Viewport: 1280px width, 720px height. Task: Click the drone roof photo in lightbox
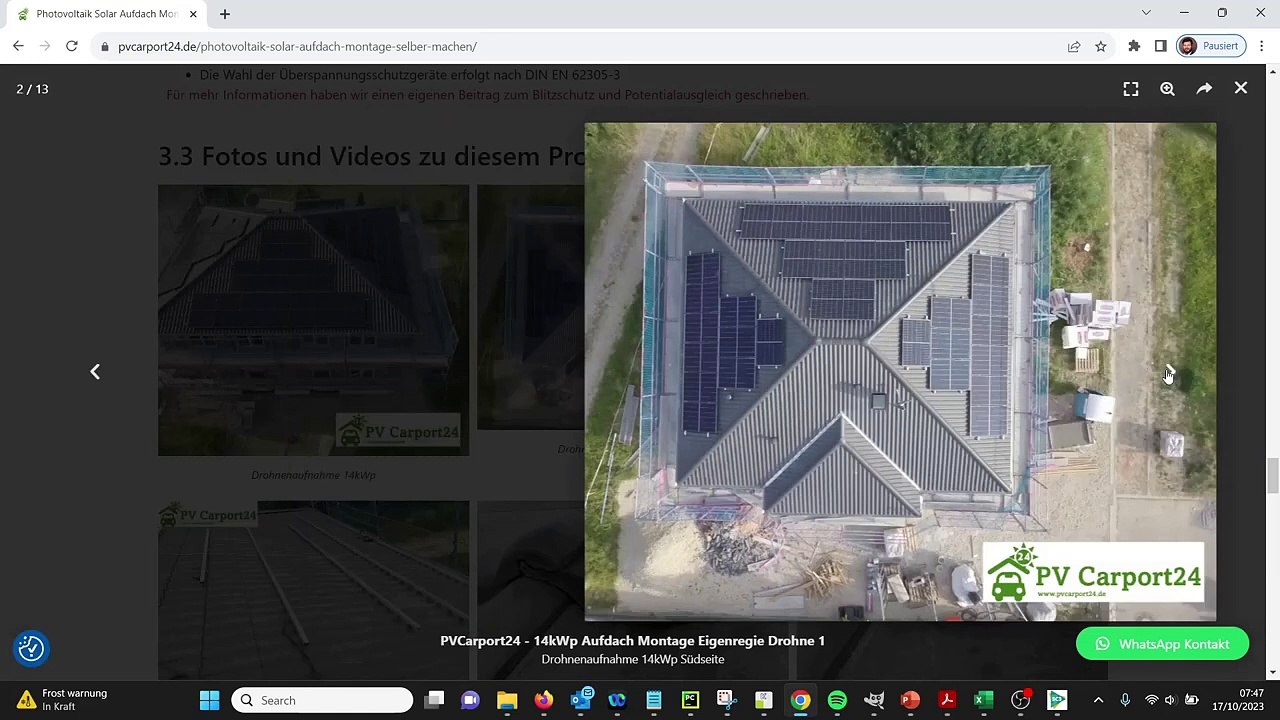pos(900,372)
